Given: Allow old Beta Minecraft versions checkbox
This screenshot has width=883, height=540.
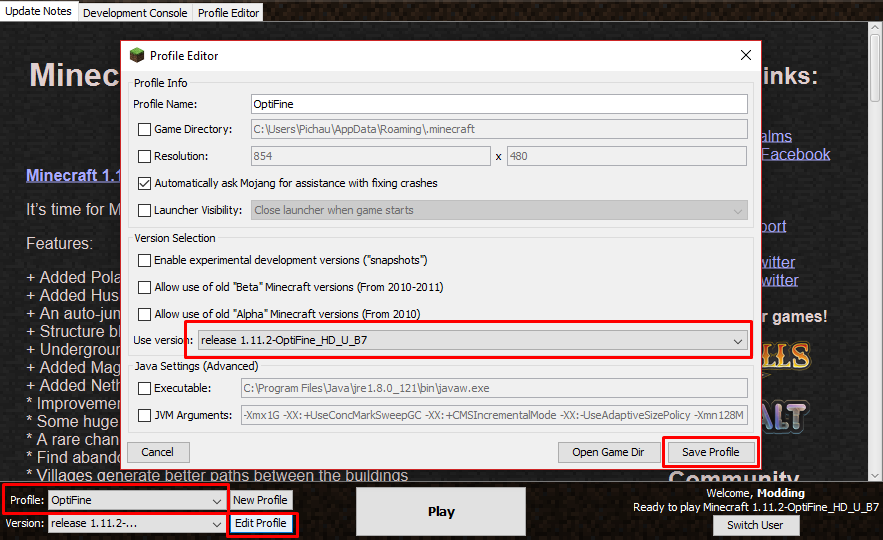Looking at the screenshot, I should click(144, 287).
